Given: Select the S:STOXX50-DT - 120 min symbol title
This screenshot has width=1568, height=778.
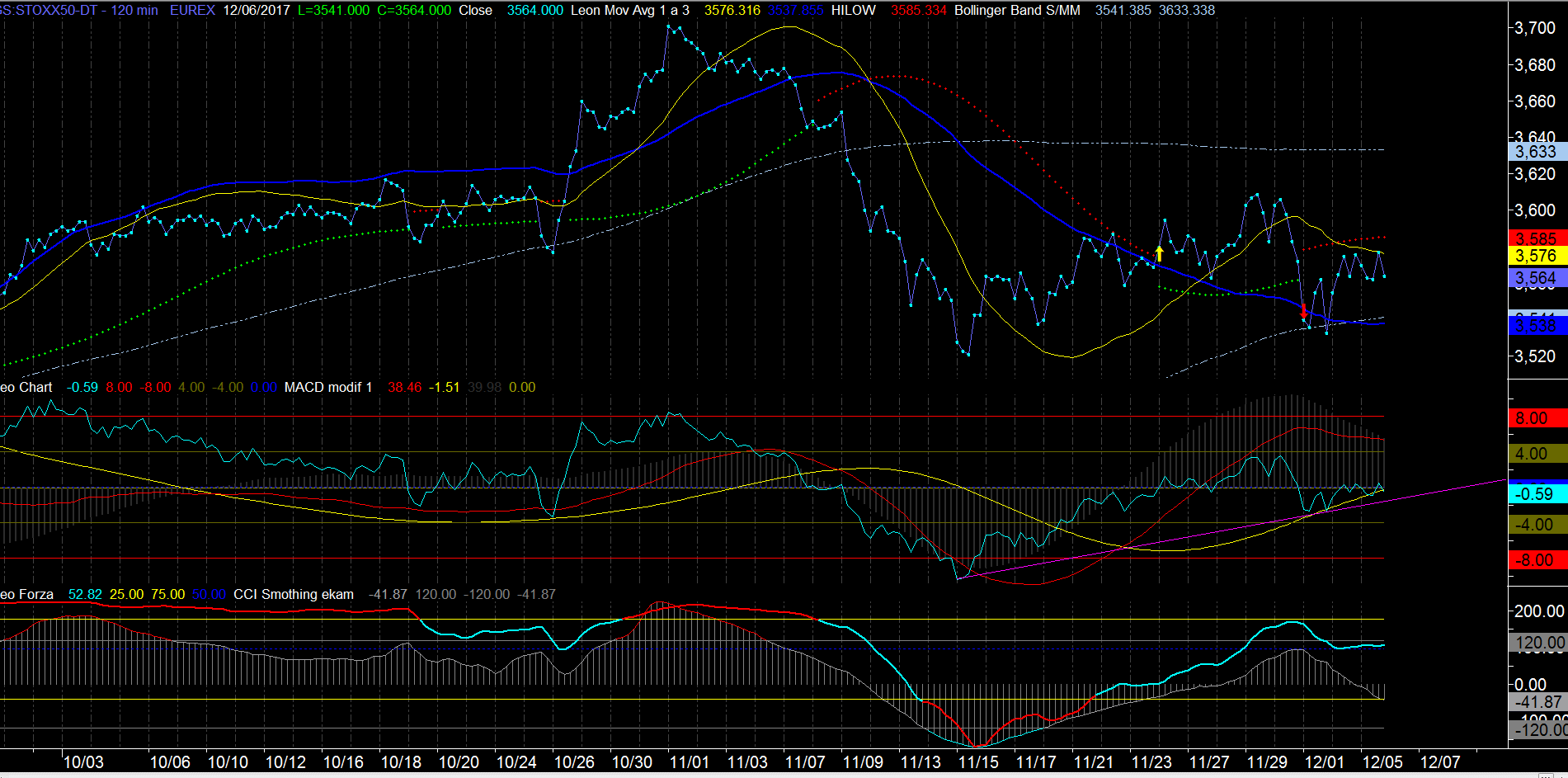Looking at the screenshot, I should (79, 10).
